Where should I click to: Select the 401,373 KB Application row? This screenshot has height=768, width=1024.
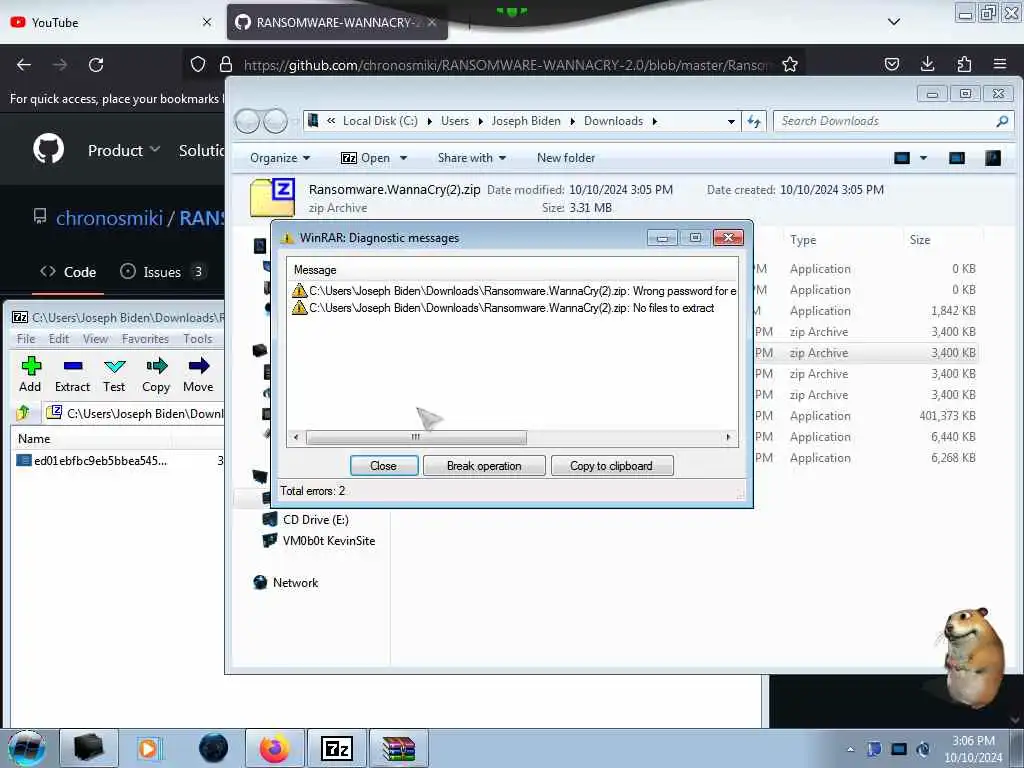[x=865, y=415]
